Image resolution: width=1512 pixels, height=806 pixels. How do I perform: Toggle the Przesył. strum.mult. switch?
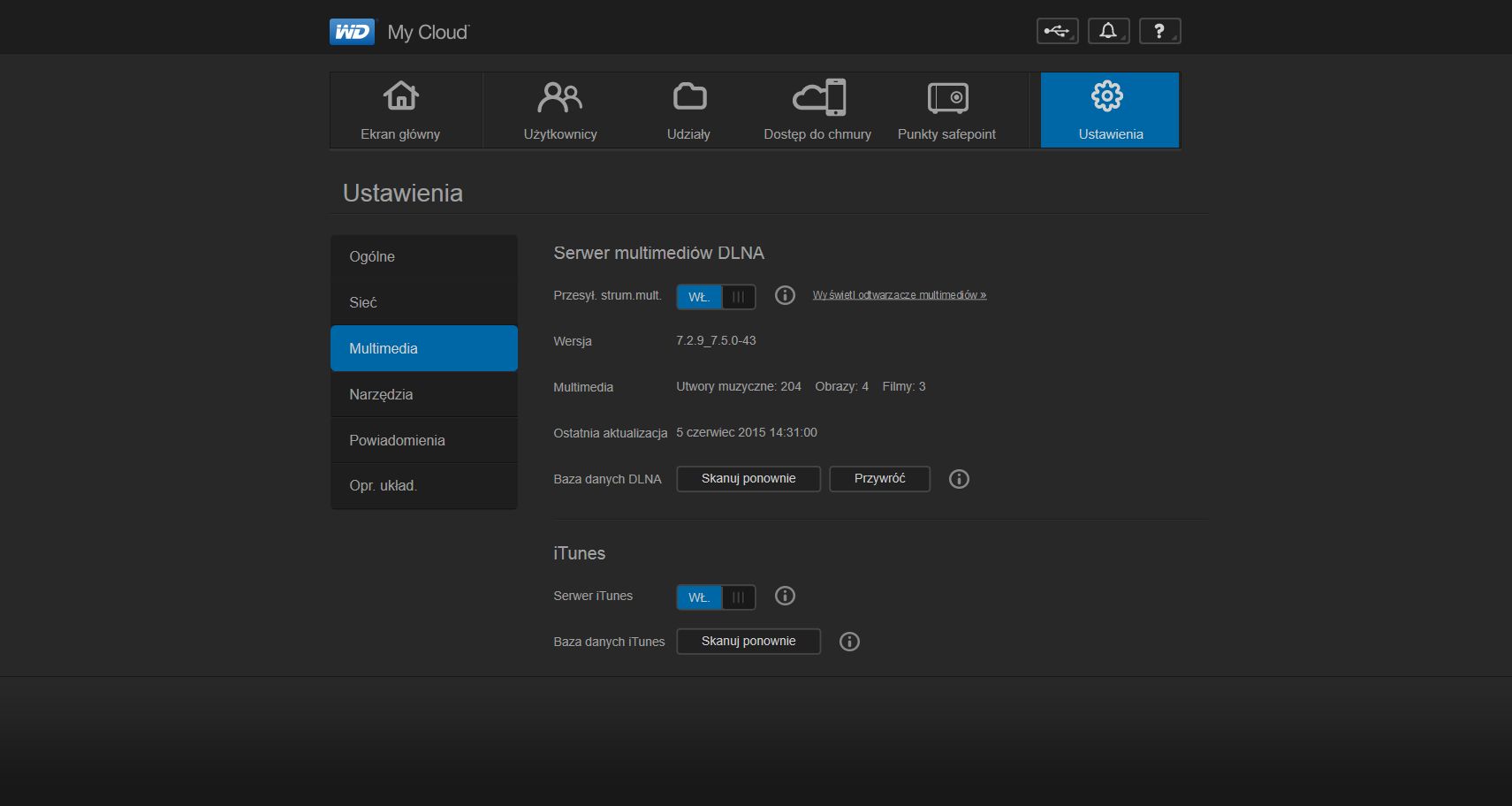[x=716, y=297]
